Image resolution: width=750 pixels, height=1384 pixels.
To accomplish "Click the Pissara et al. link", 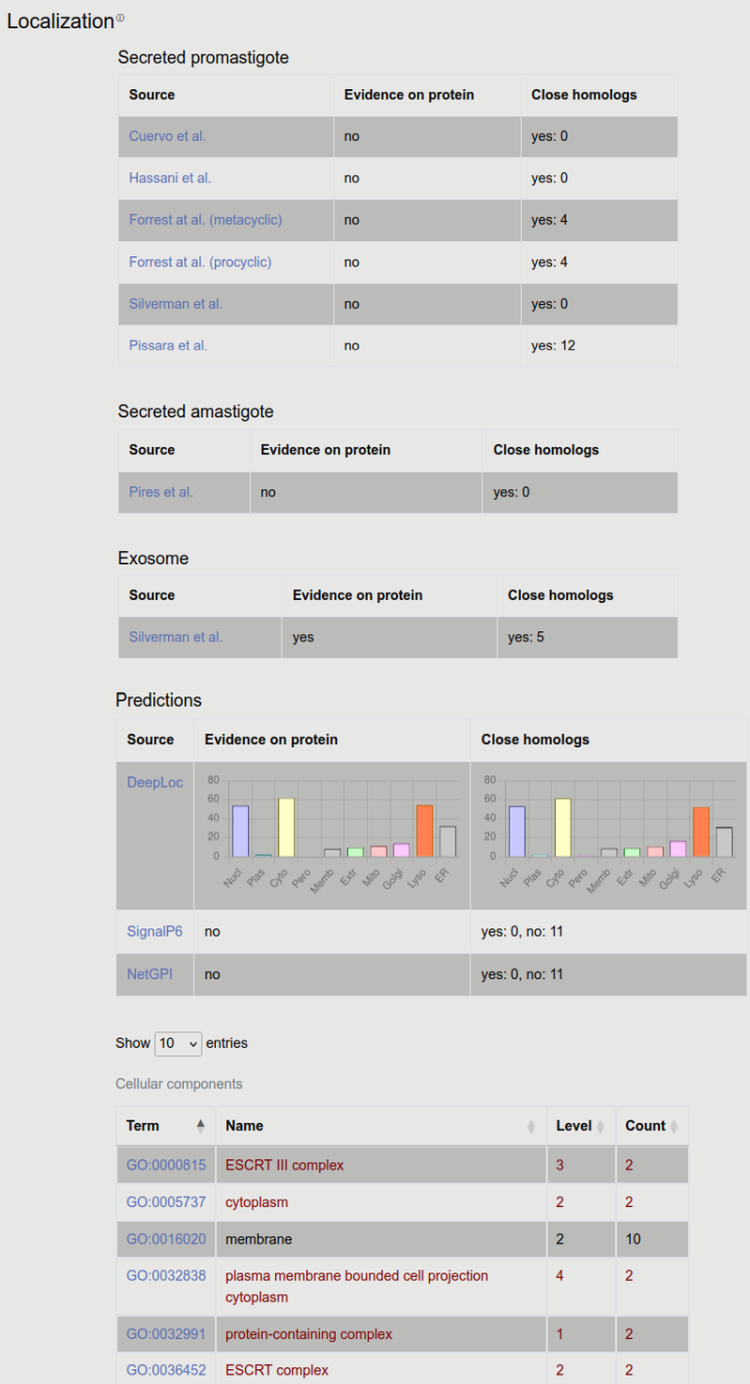I will click(x=168, y=346).
